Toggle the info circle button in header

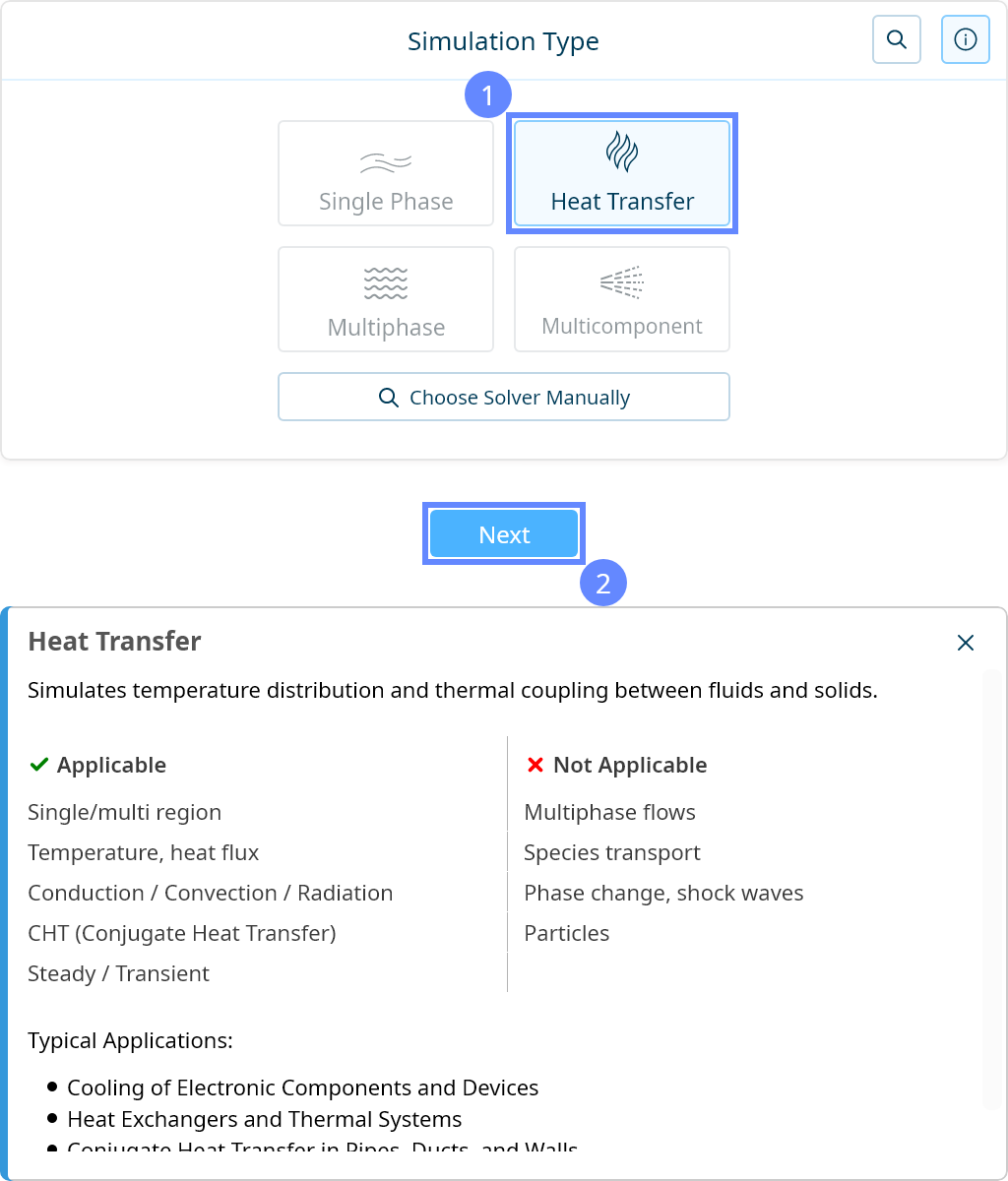point(965,40)
